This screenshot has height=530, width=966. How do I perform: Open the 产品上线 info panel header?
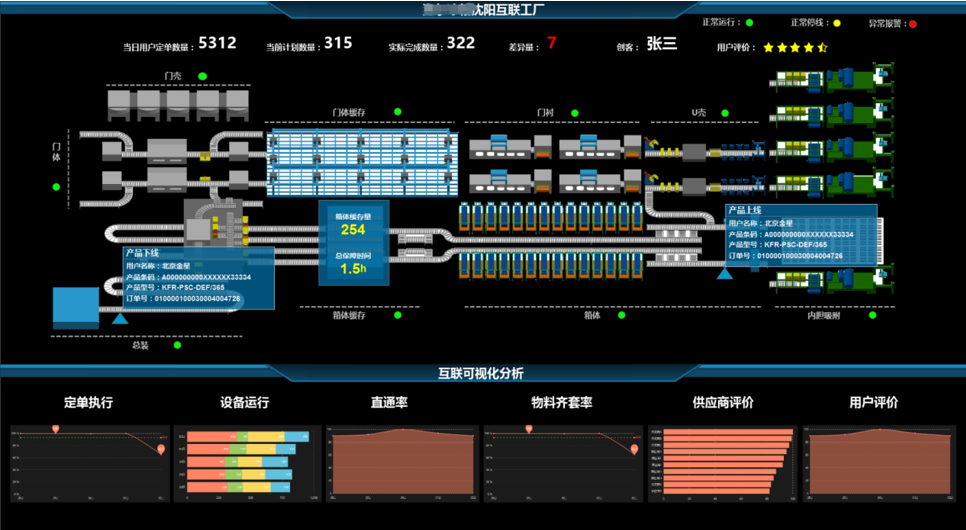click(746, 210)
